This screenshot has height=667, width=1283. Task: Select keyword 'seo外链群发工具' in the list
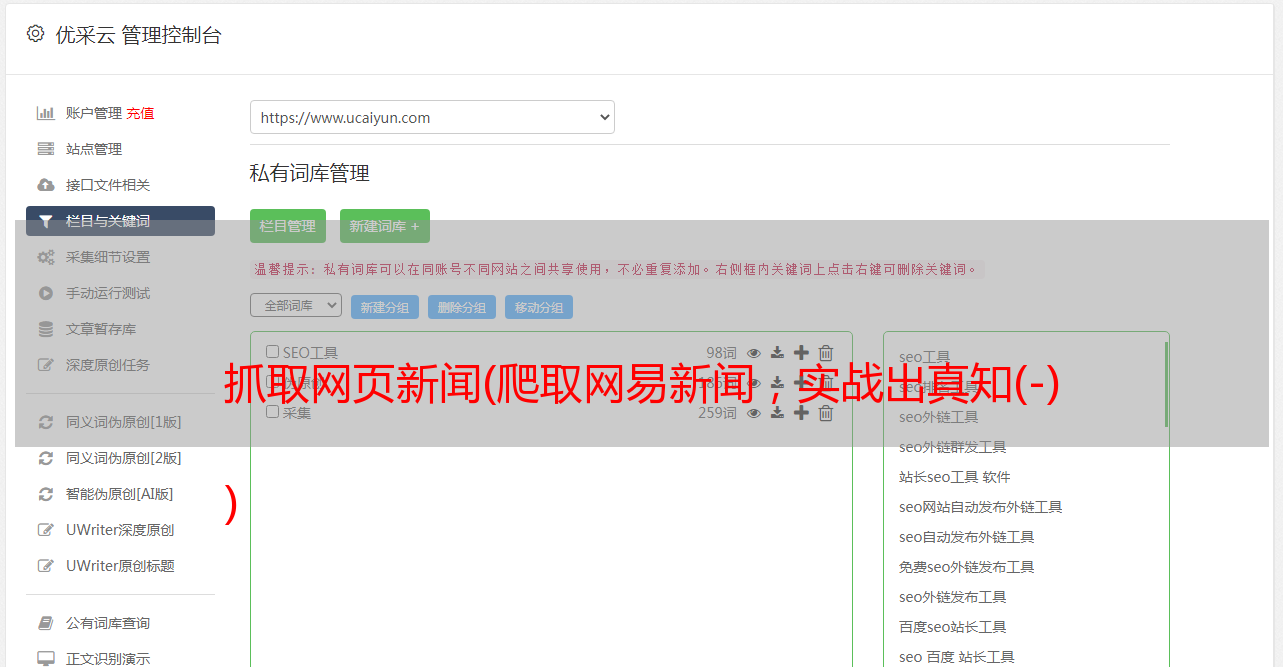coord(953,447)
